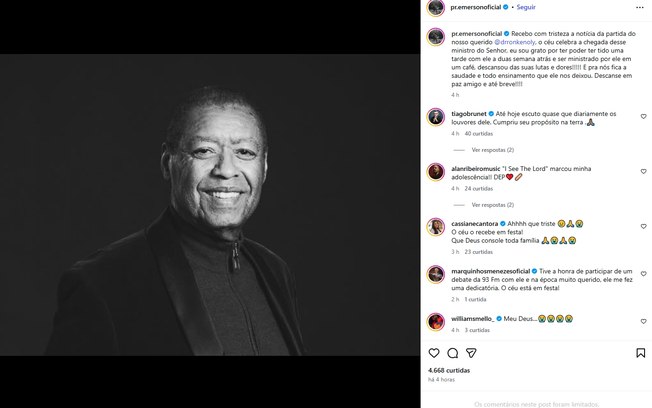
Task: View the 4.668 curtidas likes list
Action: tap(447, 370)
